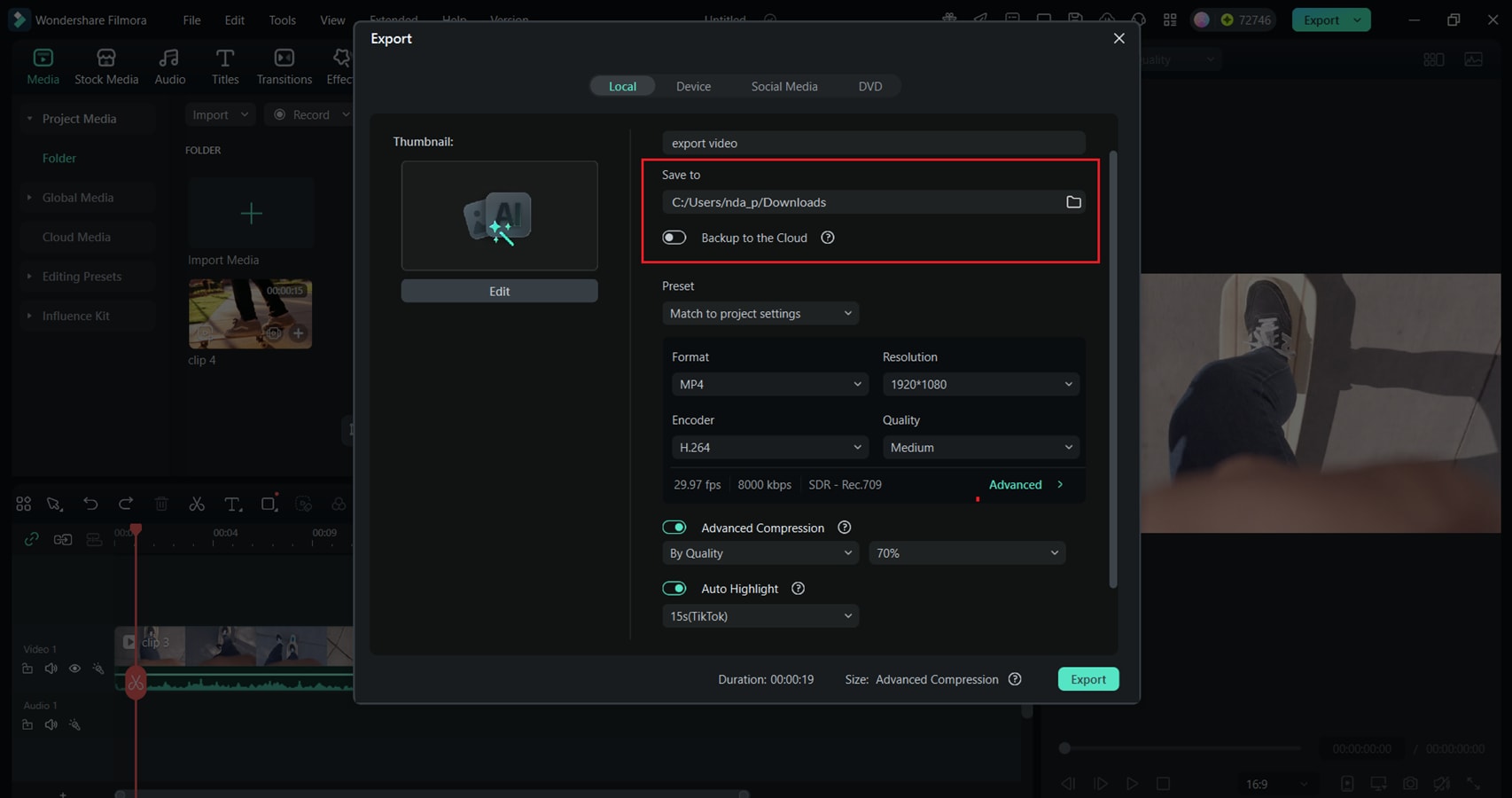Open the View menu
Image resolution: width=1512 pixels, height=798 pixels.
pyautogui.click(x=332, y=20)
